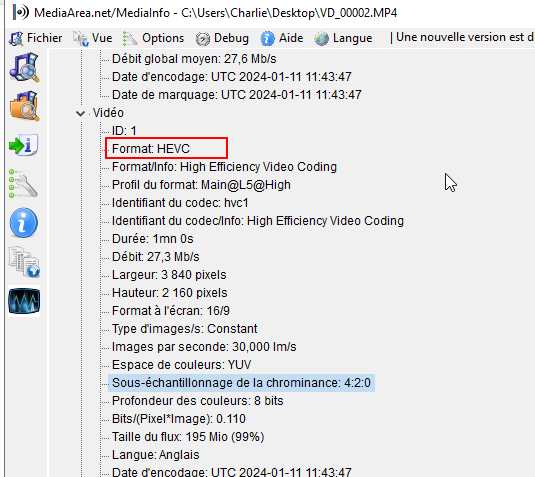535x477 pixels.
Task: Open the Fichier menu
Action: [35, 38]
